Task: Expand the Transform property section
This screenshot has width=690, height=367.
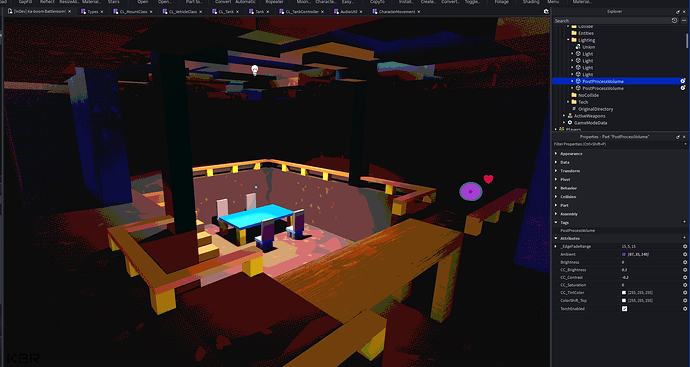Action: pos(556,171)
